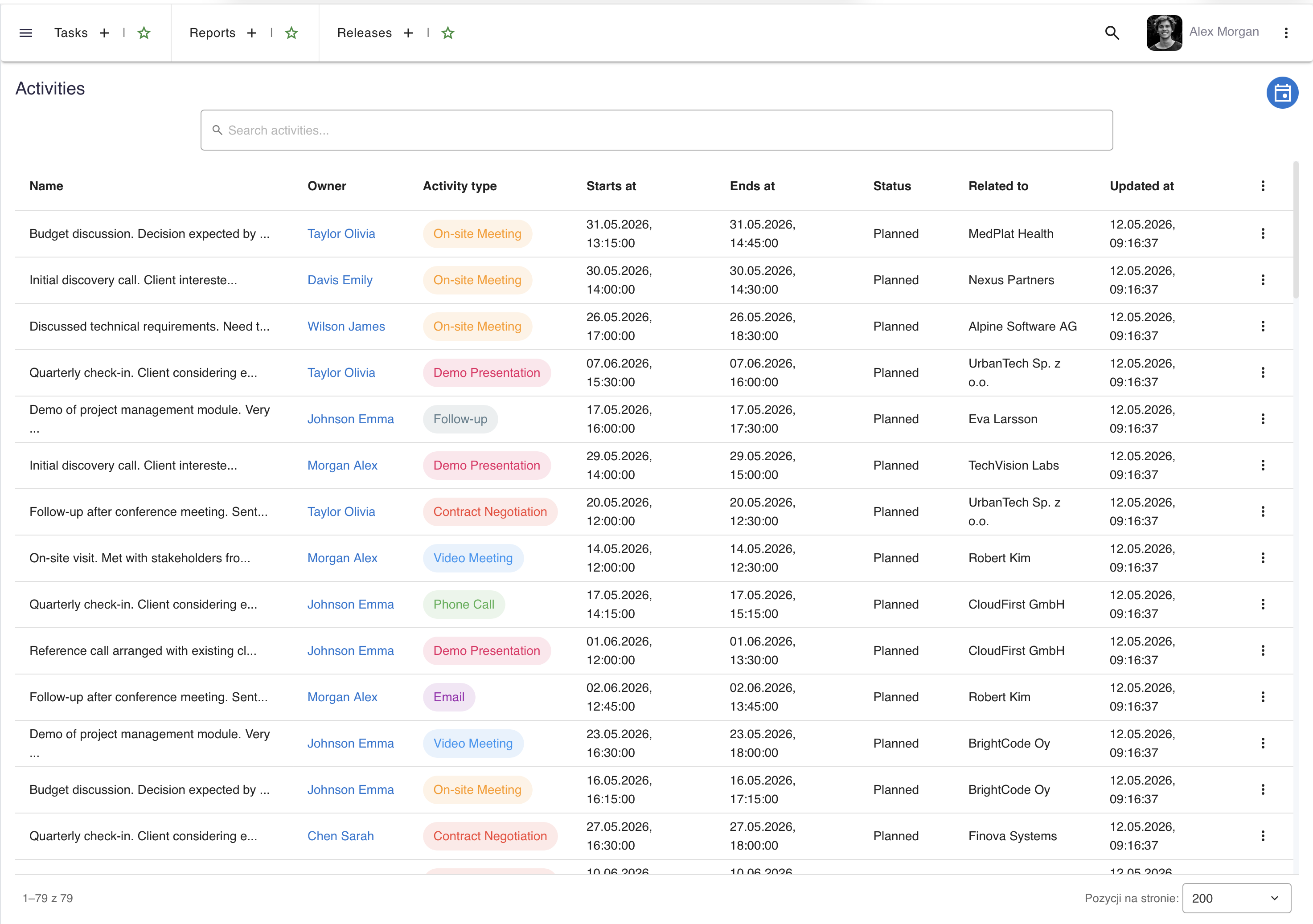Open row actions for MedPlat Health activity

point(1263,233)
